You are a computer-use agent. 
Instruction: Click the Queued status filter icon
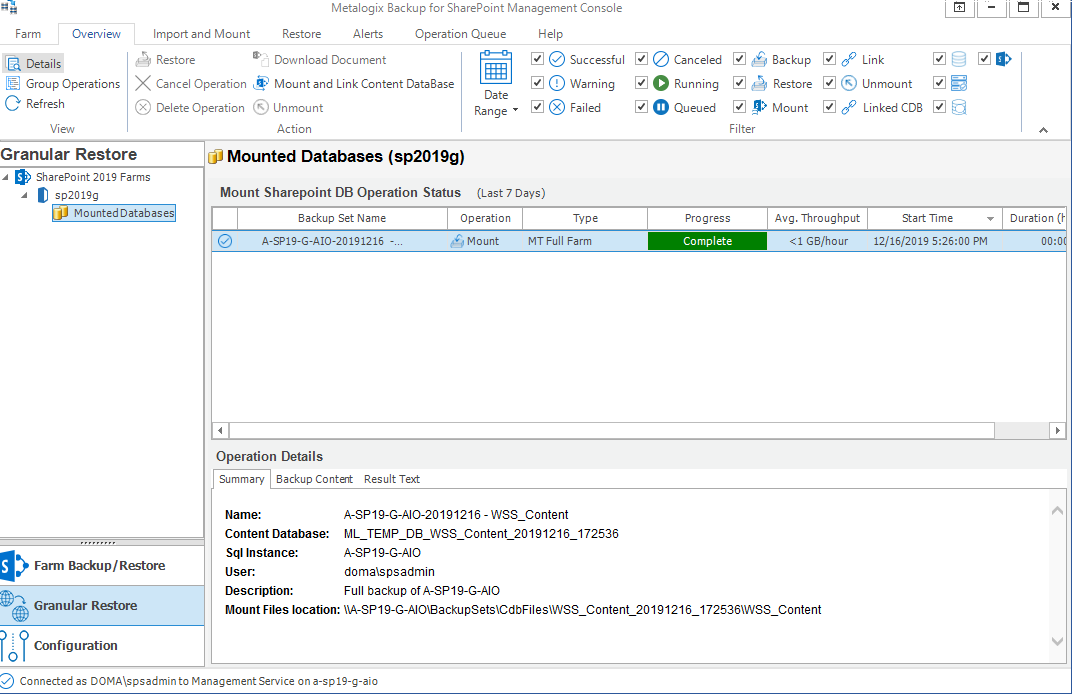[661, 107]
